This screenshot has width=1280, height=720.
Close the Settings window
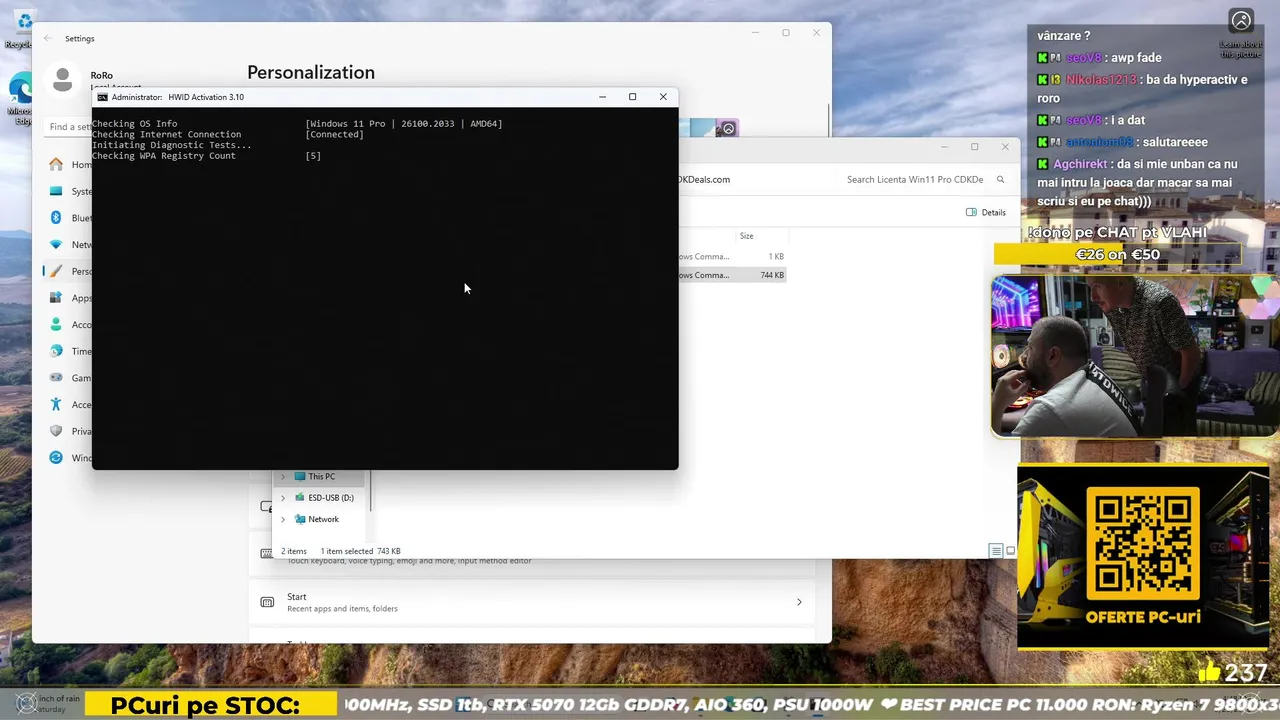coord(816,33)
